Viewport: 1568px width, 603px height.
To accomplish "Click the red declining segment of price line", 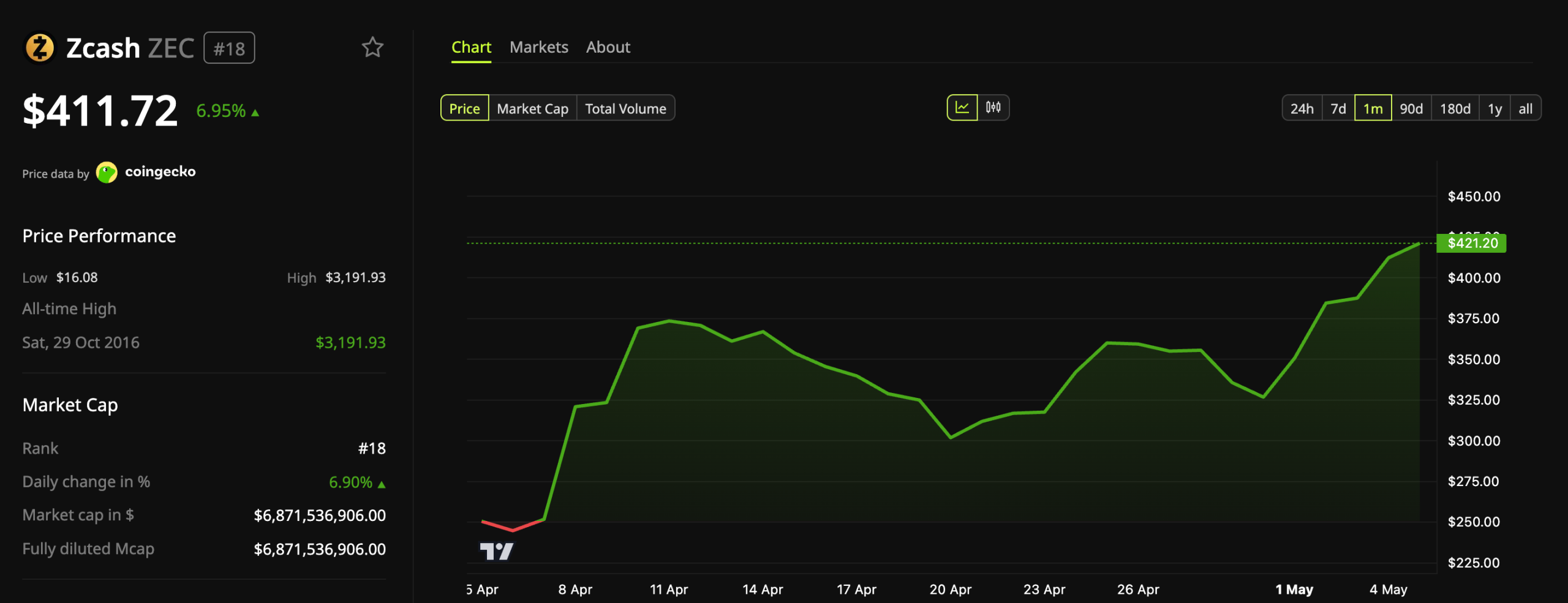I will pyautogui.click(x=513, y=526).
